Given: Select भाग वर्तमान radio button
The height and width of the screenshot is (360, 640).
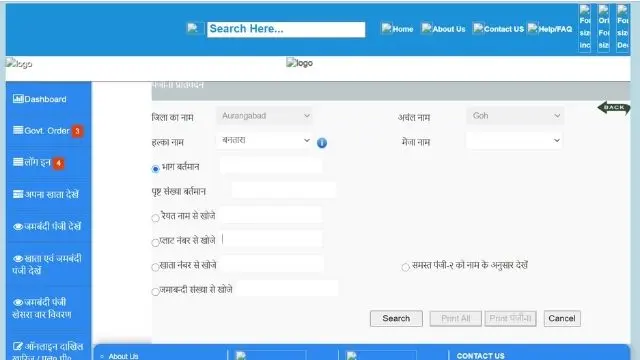Looking at the screenshot, I should tap(155, 169).
